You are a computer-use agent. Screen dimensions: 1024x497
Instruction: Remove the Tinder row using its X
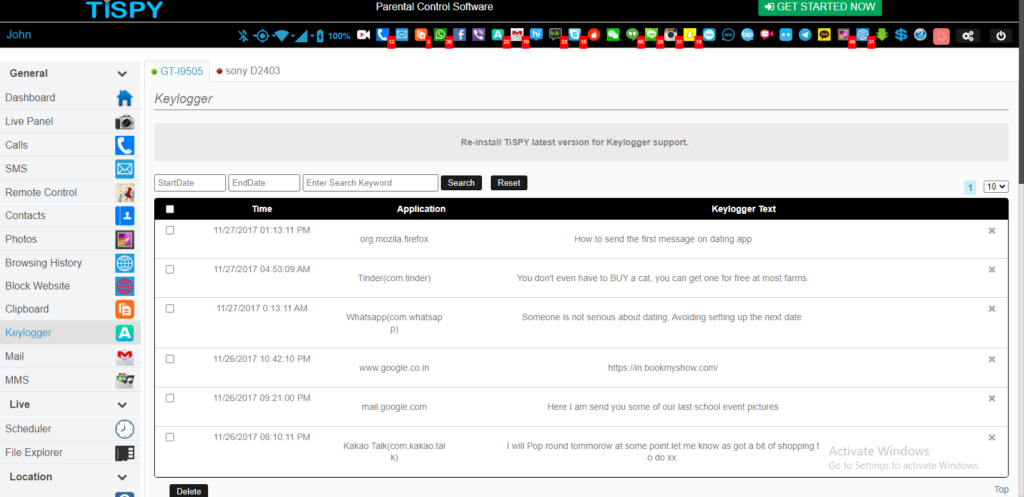coord(992,270)
